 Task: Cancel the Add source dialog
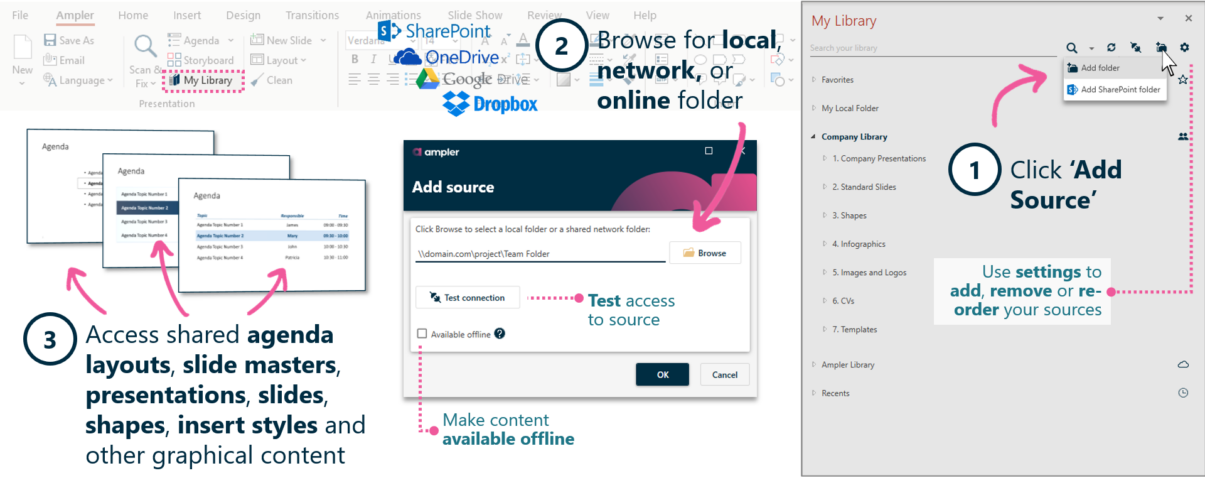[724, 374]
